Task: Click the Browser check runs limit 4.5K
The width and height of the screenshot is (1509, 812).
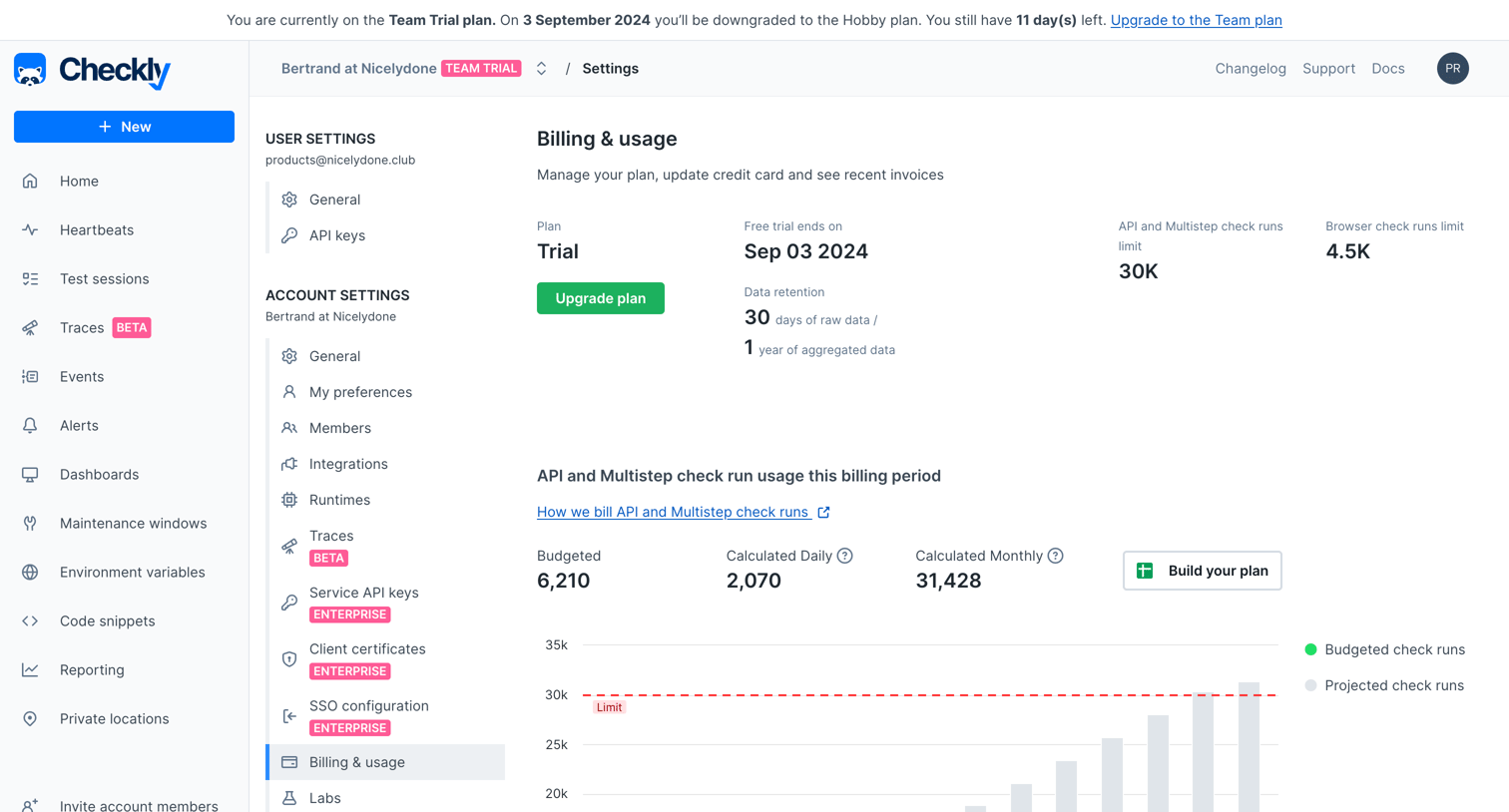Action: [x=1347, y=251]
